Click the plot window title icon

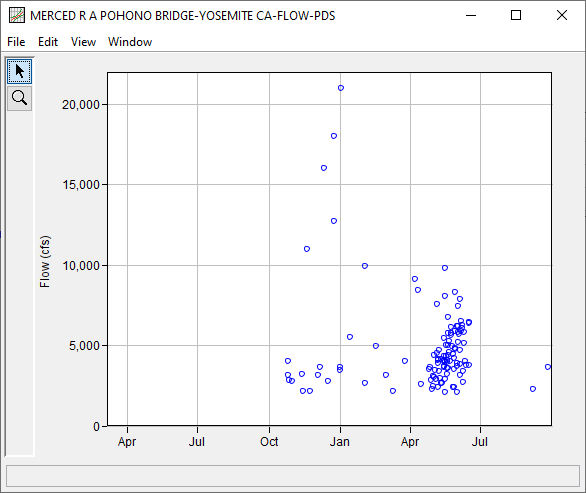(17, 16)
